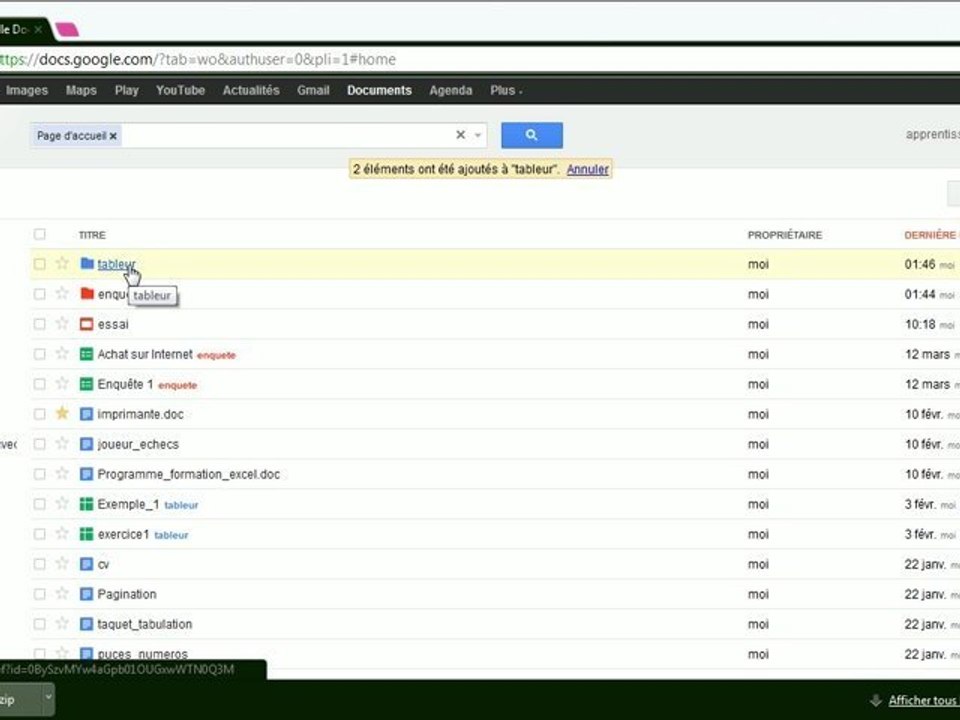Viewport: 960px width, 720px height.
Task: Click the cv document icon
Action: [87, 564]
